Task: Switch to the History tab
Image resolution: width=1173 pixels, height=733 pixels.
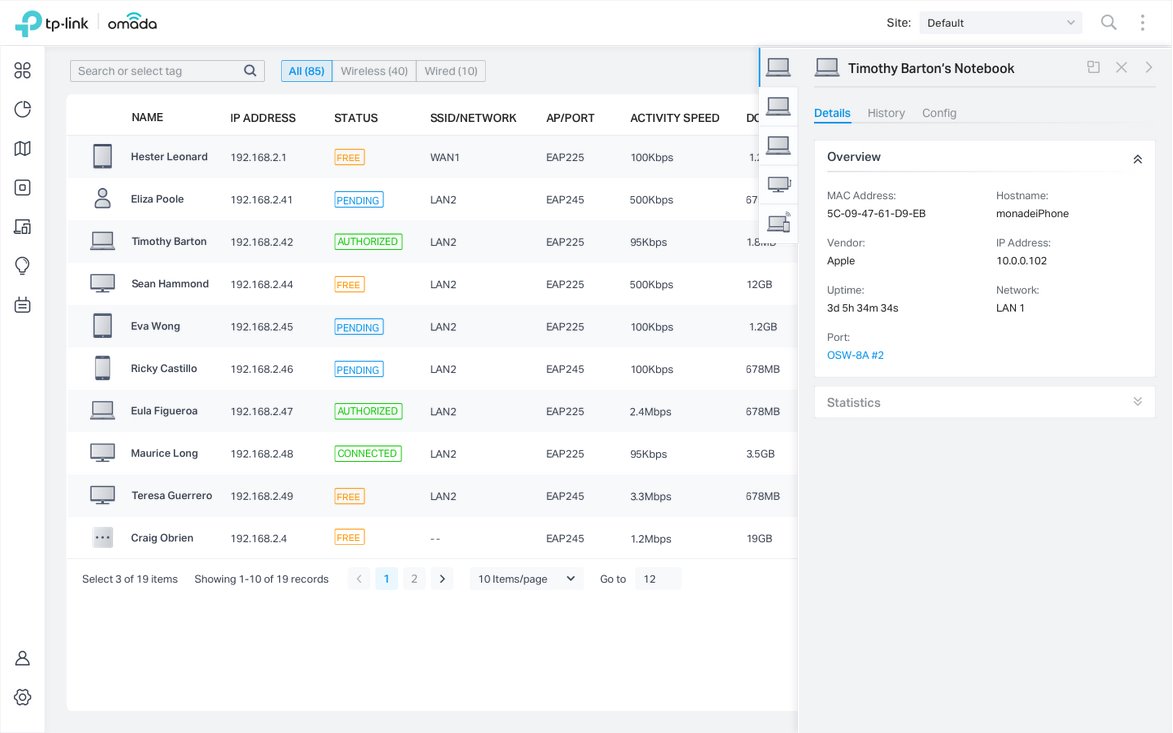Action: (886, 113)
